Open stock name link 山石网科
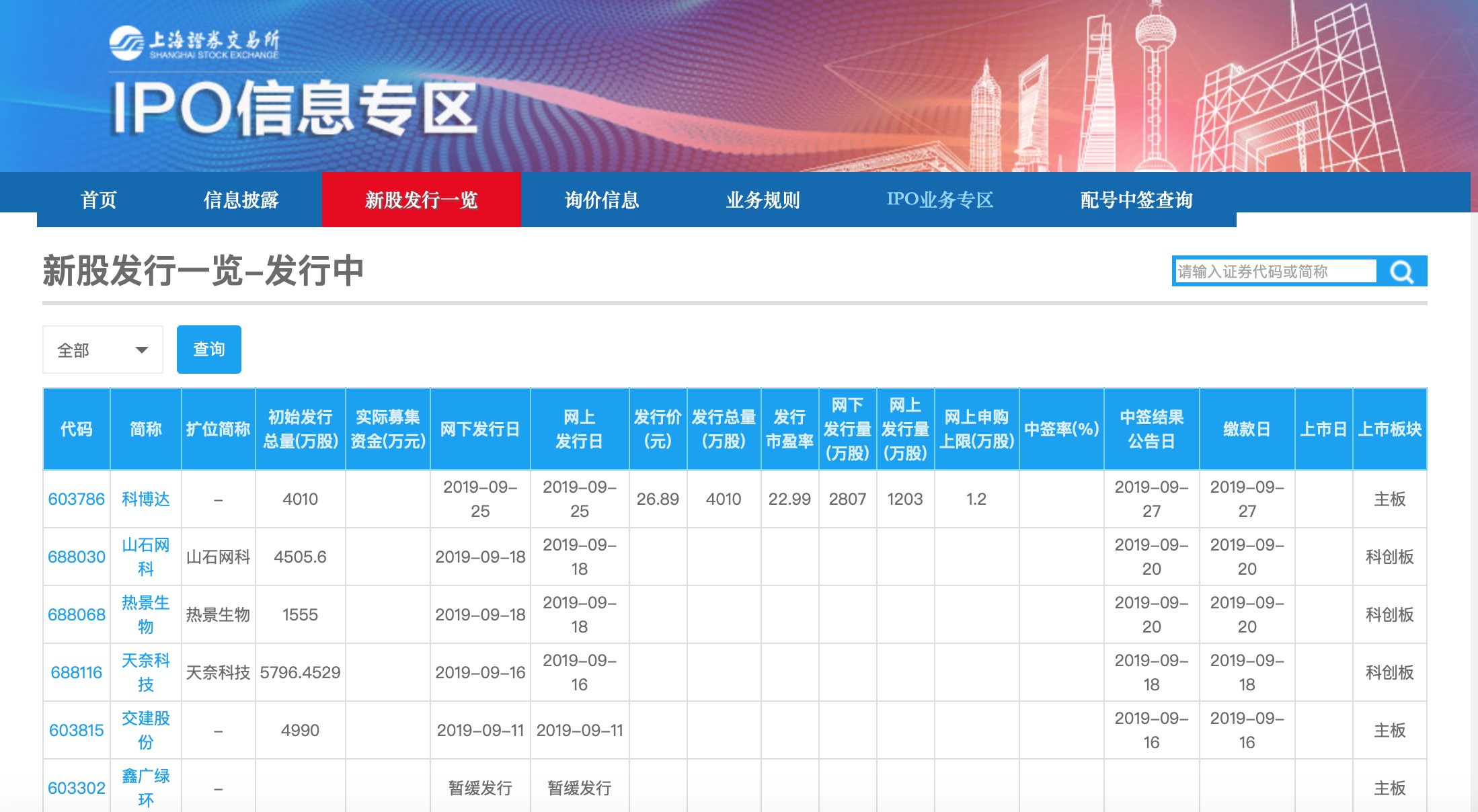This screenshot has width=1478, height=812. [145, 557]
